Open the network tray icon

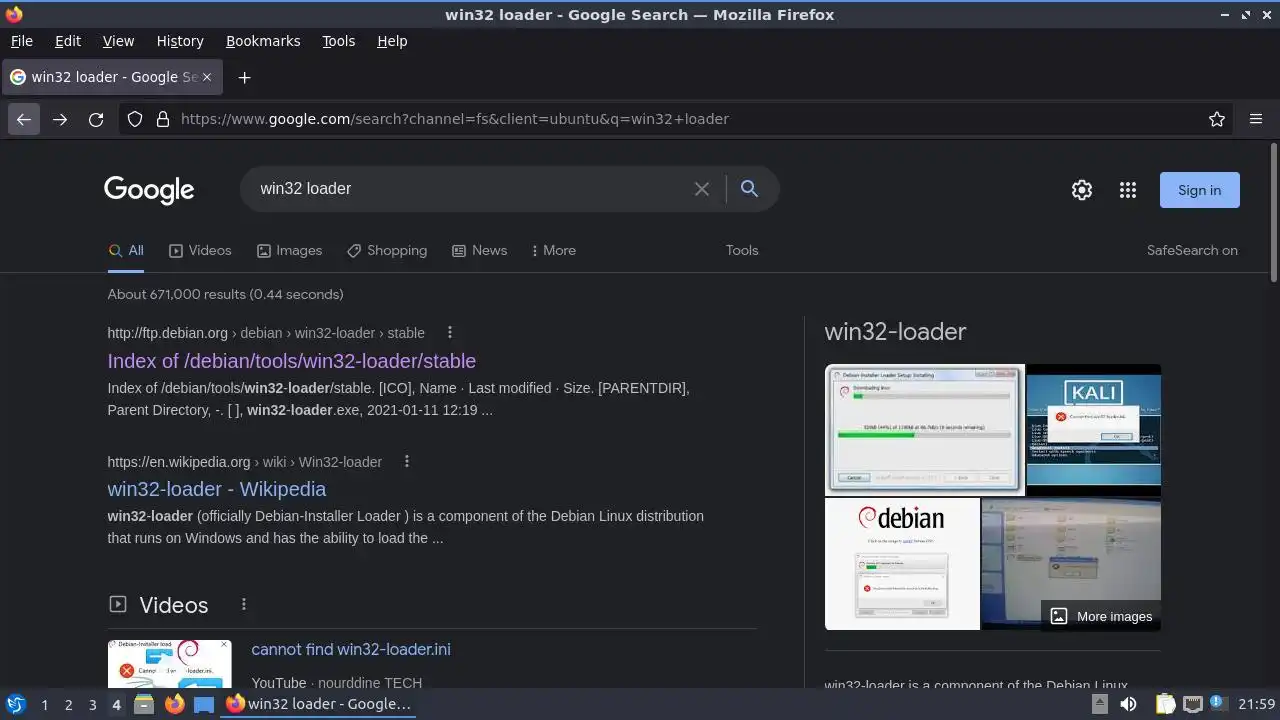pyautogui.click(x=1192, y=704)
